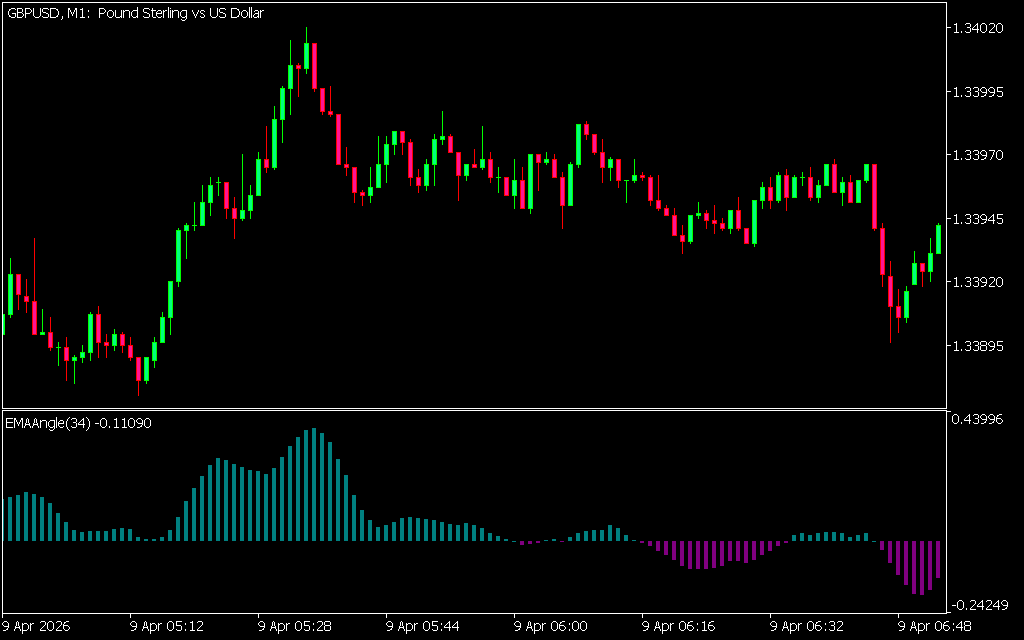Click the 1.33920 price scale value
Screen dimensions: 1024x640
[978, 282]
